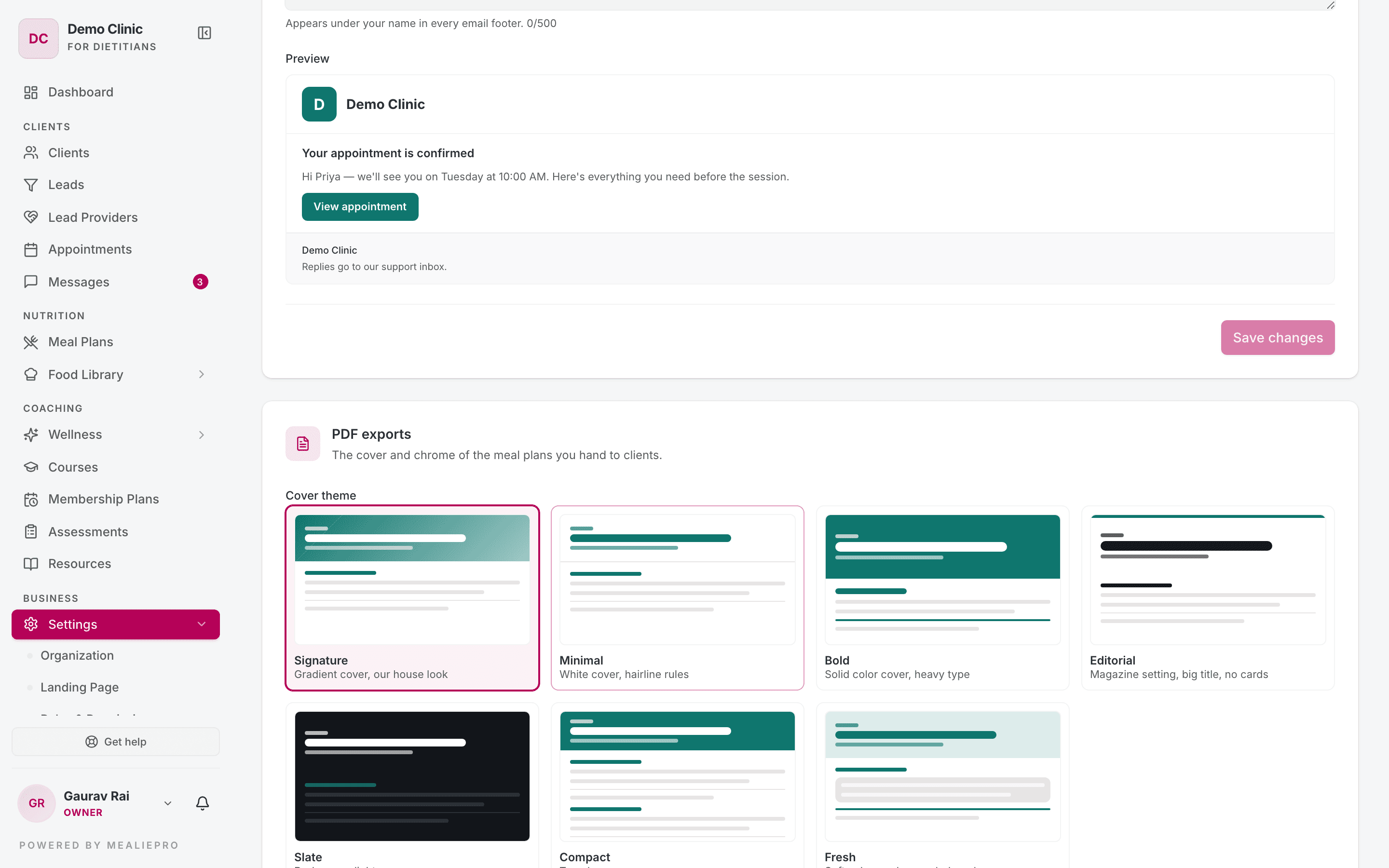Click the Get help button
Image resolution: width=1389 pixels, height=868 pixels.
pyautogui.click(x=115, y=742)
